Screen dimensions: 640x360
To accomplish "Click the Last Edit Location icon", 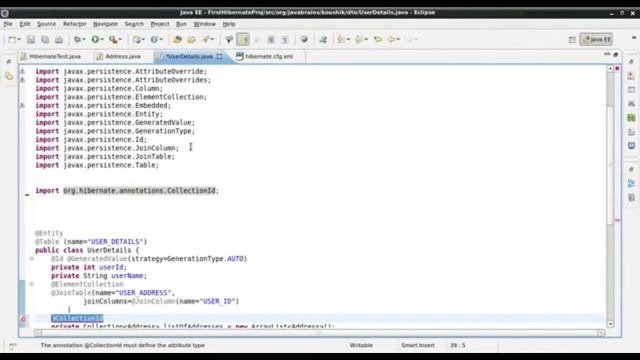I will pos(378,40).
